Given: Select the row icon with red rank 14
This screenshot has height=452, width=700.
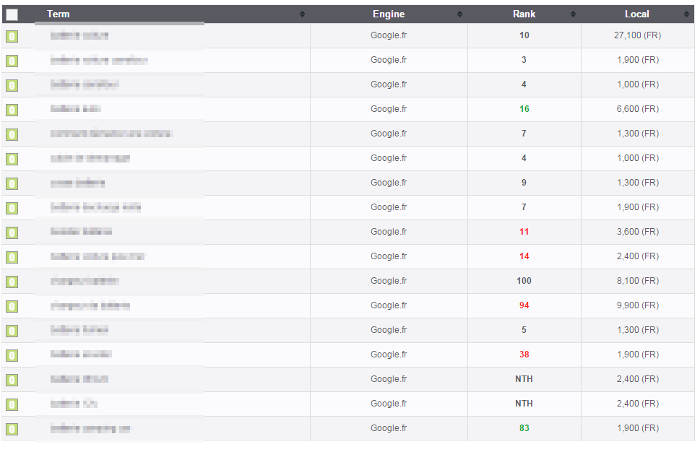Looking at the screenshot, I should pyautogui.click(x=12, y=257).
